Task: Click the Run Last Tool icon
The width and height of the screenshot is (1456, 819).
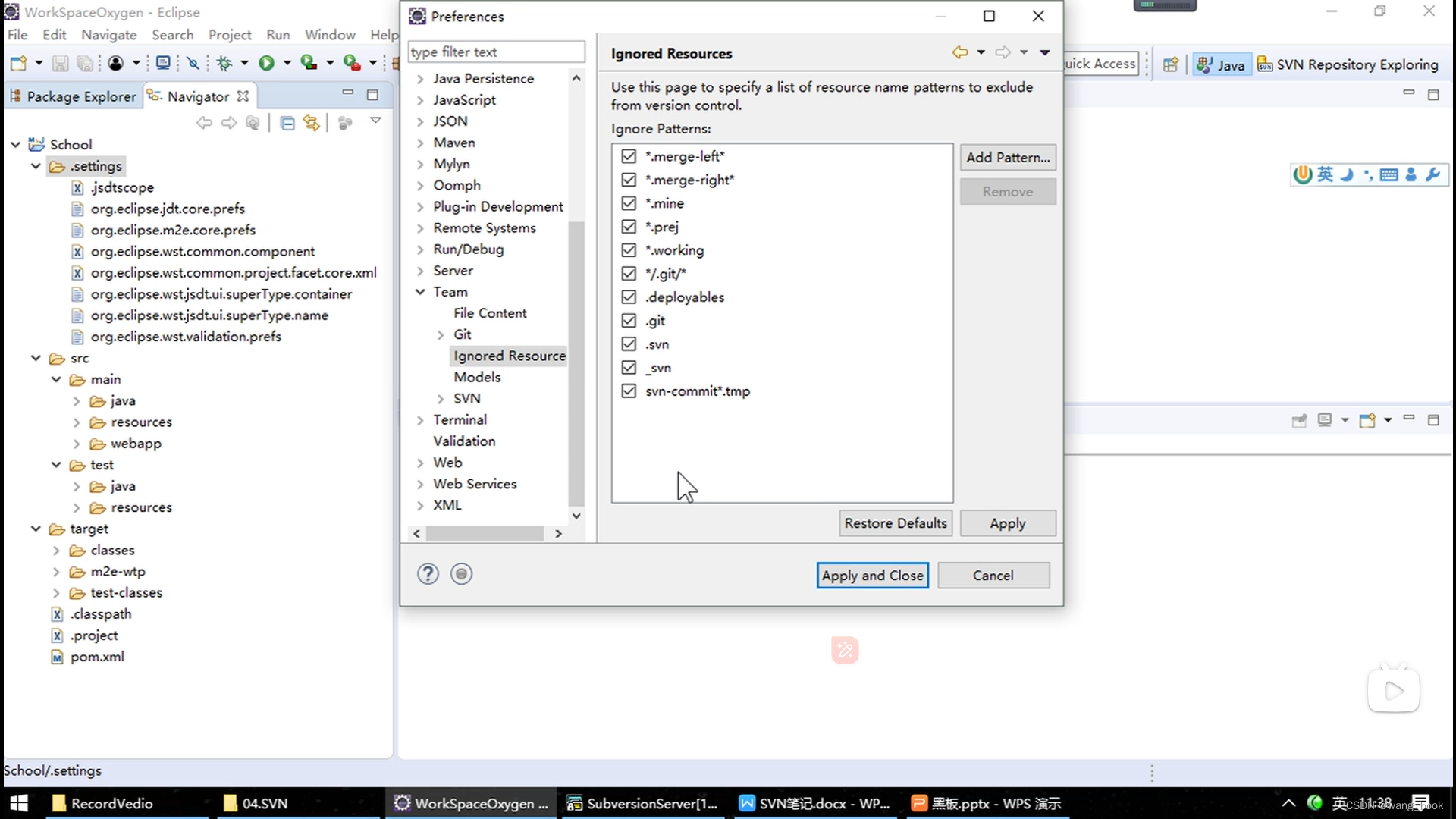Action: [352, 64]
